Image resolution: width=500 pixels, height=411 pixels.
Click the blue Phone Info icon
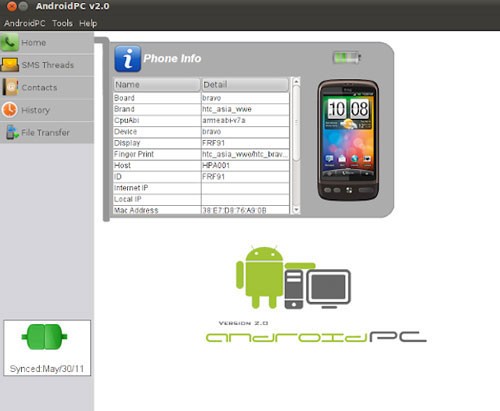pos(128,59)
